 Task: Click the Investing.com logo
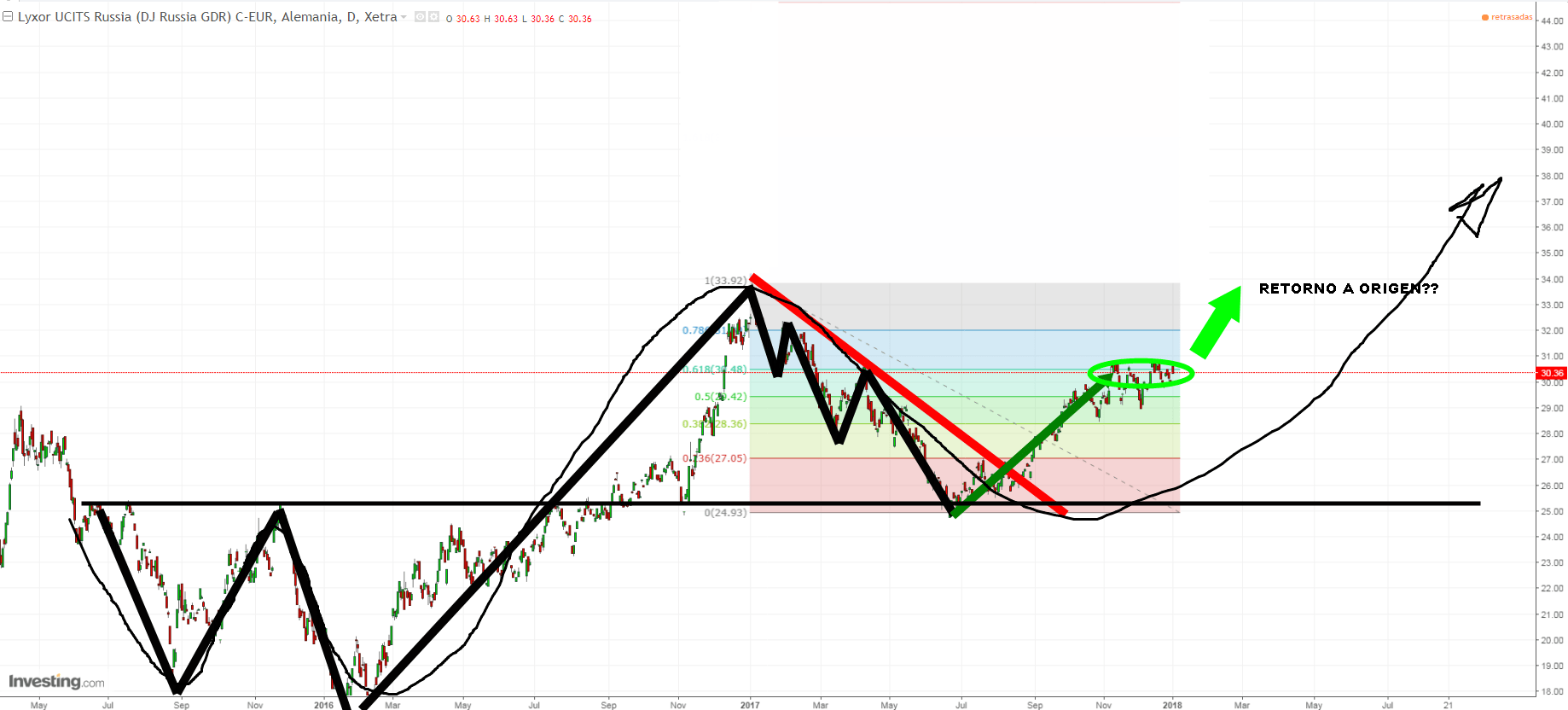coord(56,681)
